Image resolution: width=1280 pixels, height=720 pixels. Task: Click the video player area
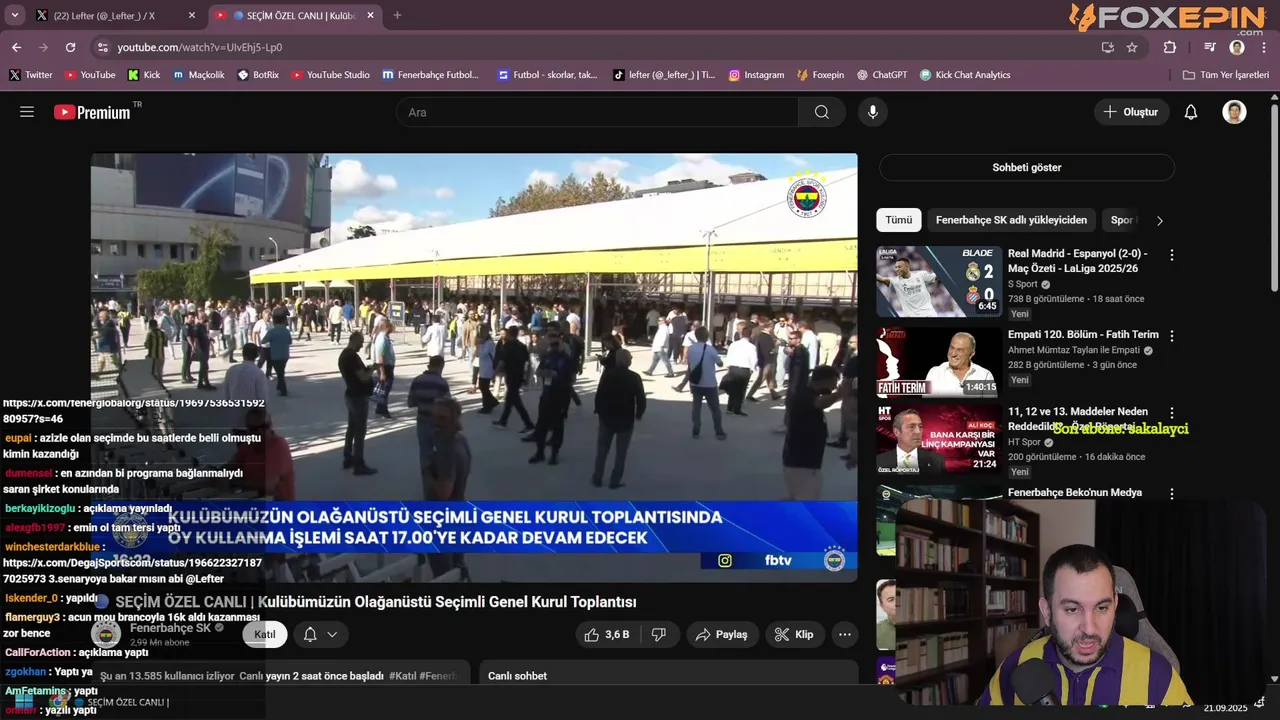pos(474,367)
